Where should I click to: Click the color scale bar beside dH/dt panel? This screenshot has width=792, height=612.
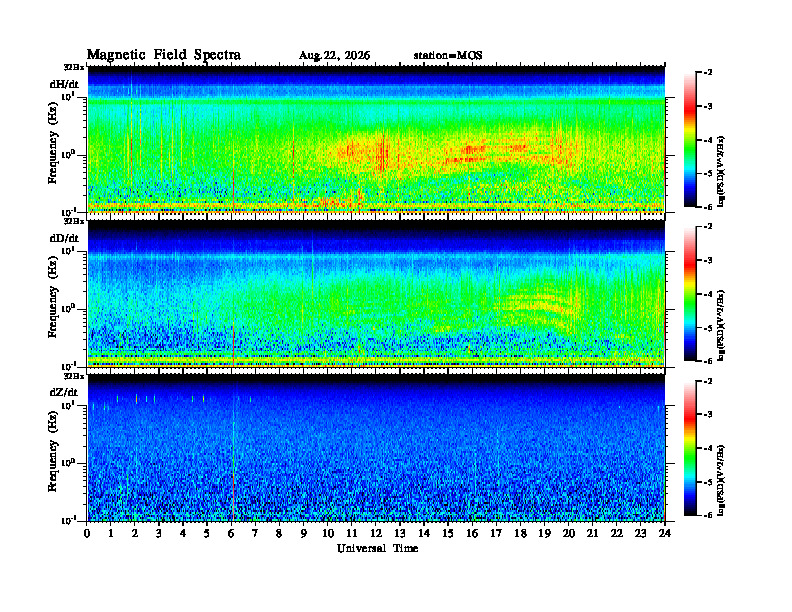(x=690, y=140)
